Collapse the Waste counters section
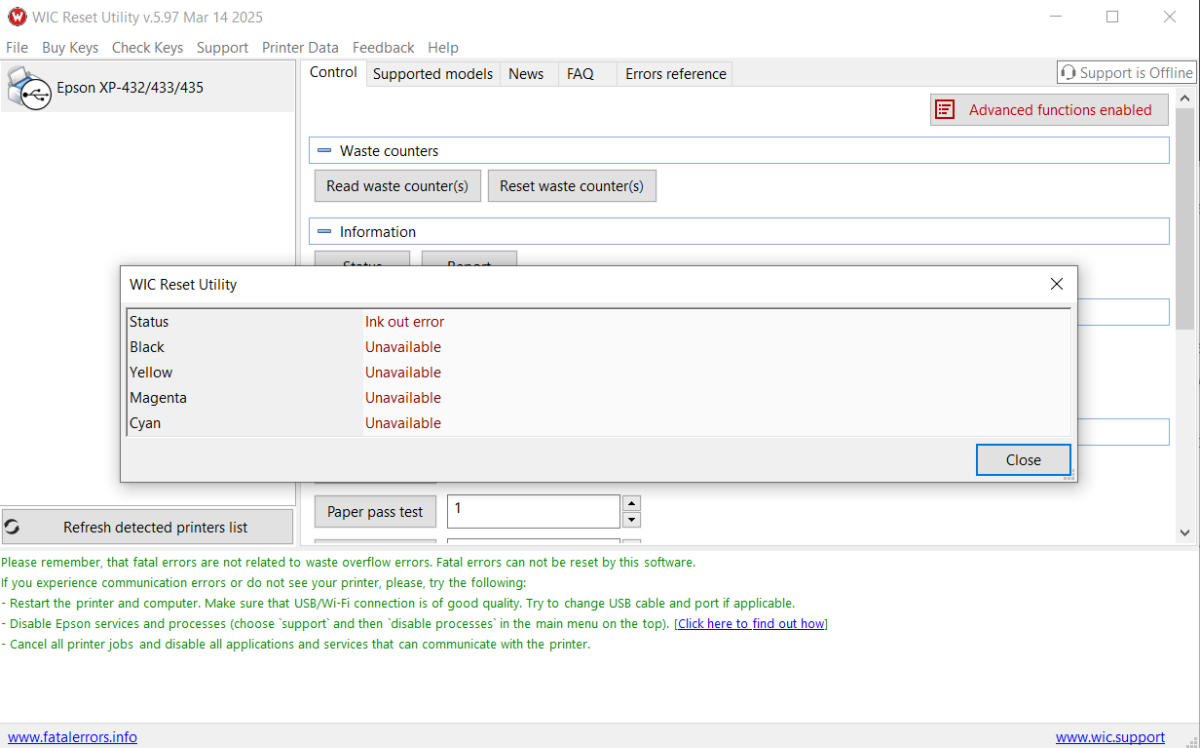The image size is (1200, 748). tap(324, 151)
